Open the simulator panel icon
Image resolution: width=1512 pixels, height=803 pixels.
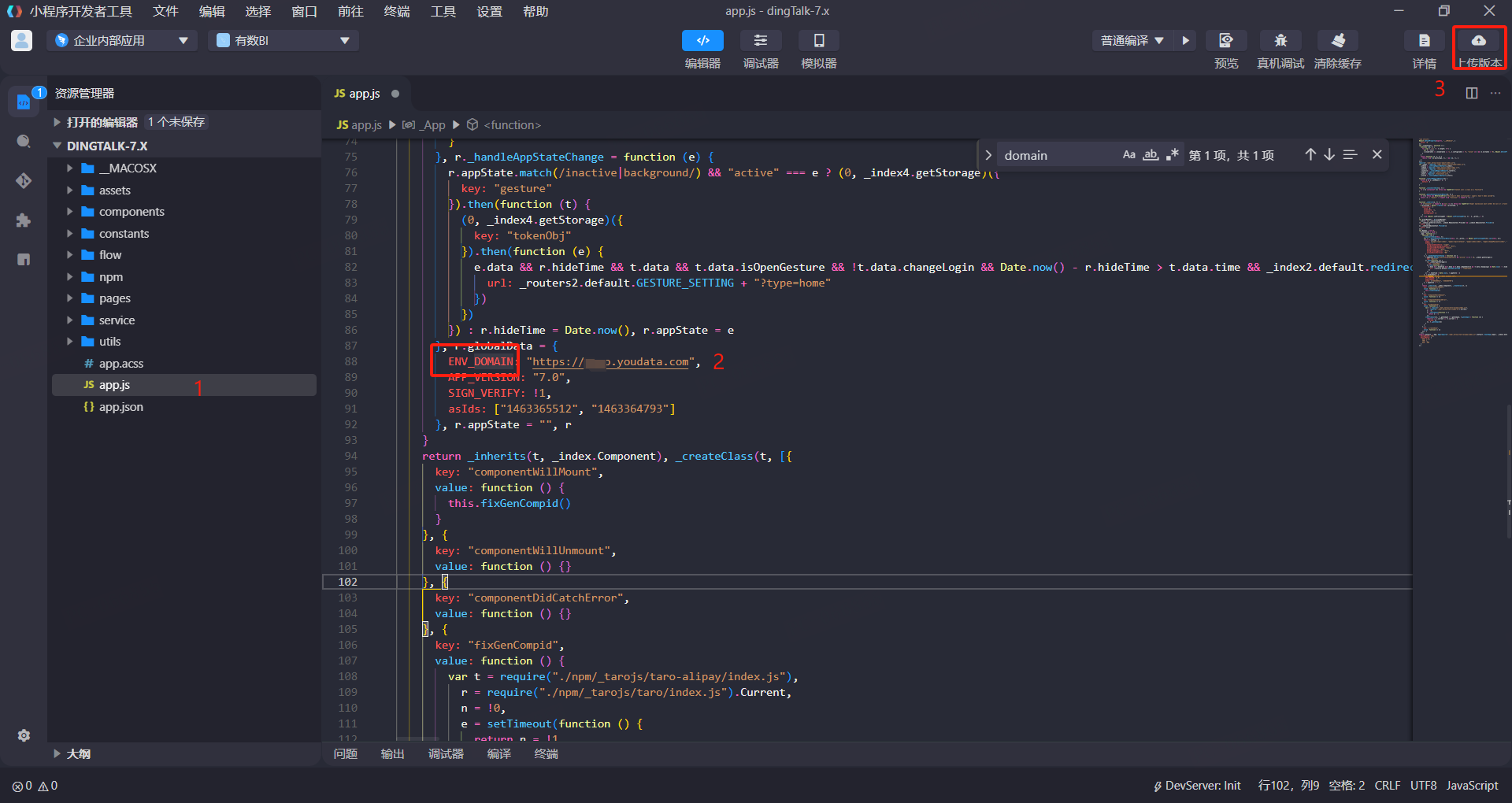click(818, 41)
